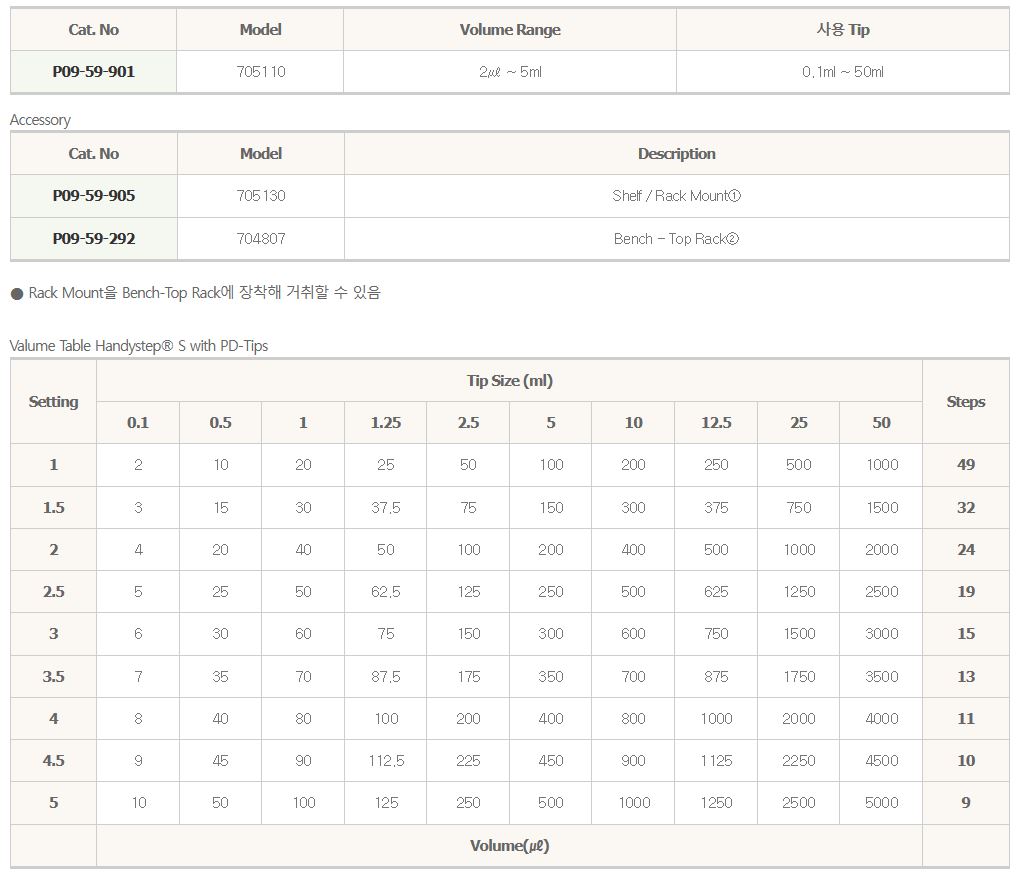The image size is (1025, 880).
Task: Click the 3.5 setting row label
Action: point(53,677)
